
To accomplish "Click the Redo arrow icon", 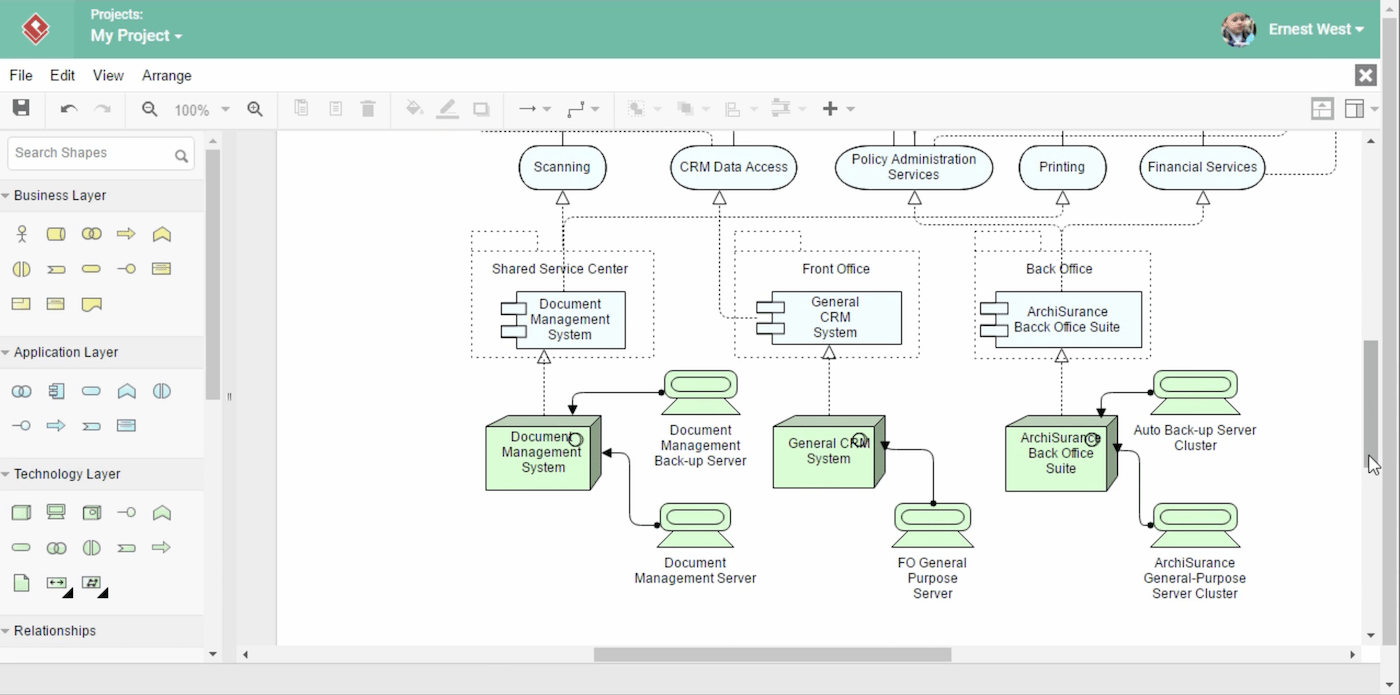I will pyautogui.click(x=101, y=109).
